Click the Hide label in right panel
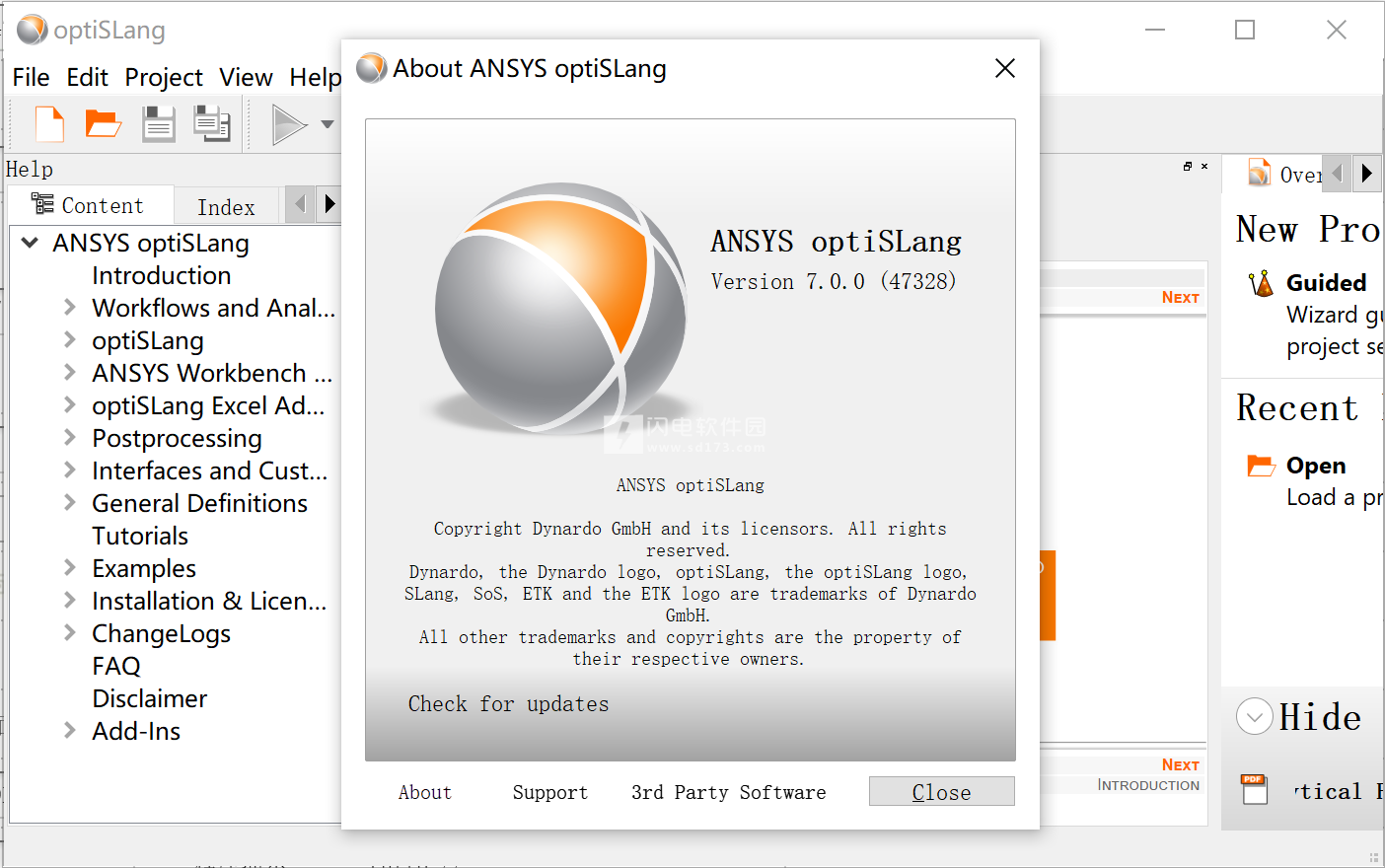This screenshot has height=868, width=1385. click(x=1320, y=717)
